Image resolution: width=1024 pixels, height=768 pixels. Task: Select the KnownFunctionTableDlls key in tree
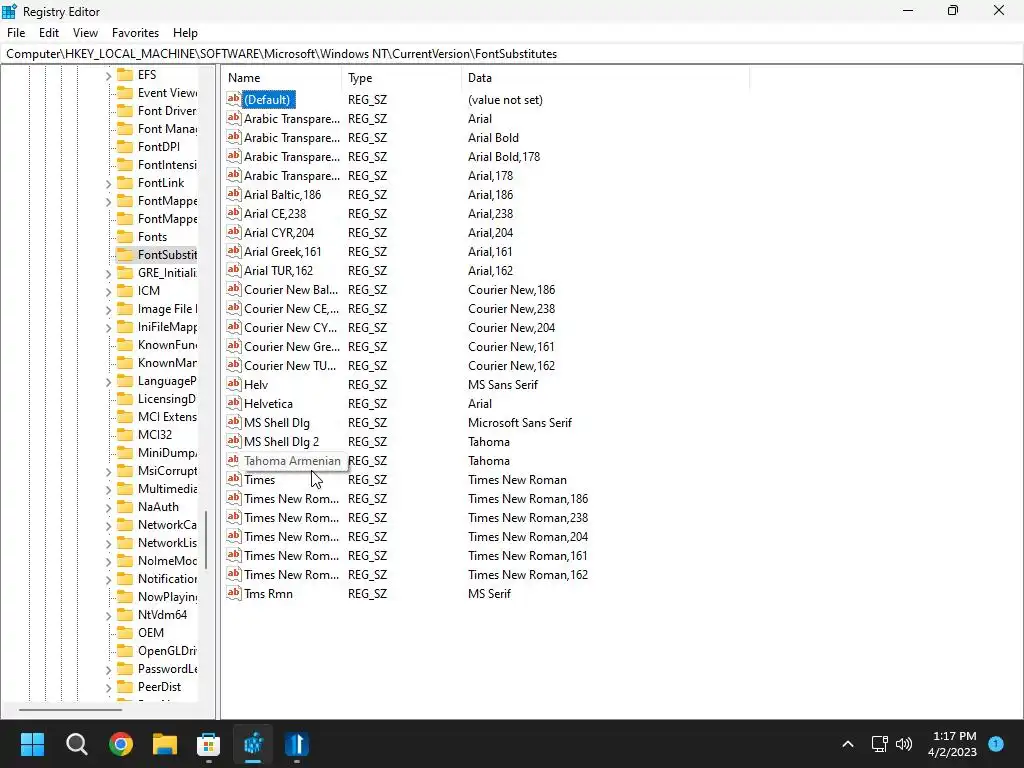click(x=167, y=345)
